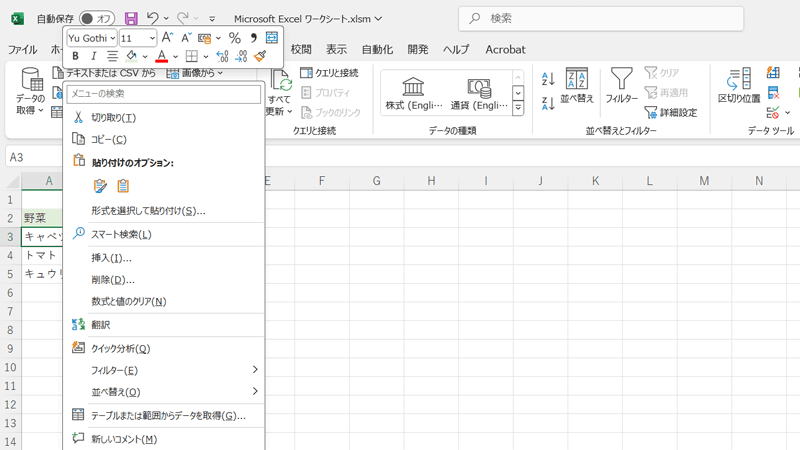Click the Borders icon in mini toolbar

[192, 56]
